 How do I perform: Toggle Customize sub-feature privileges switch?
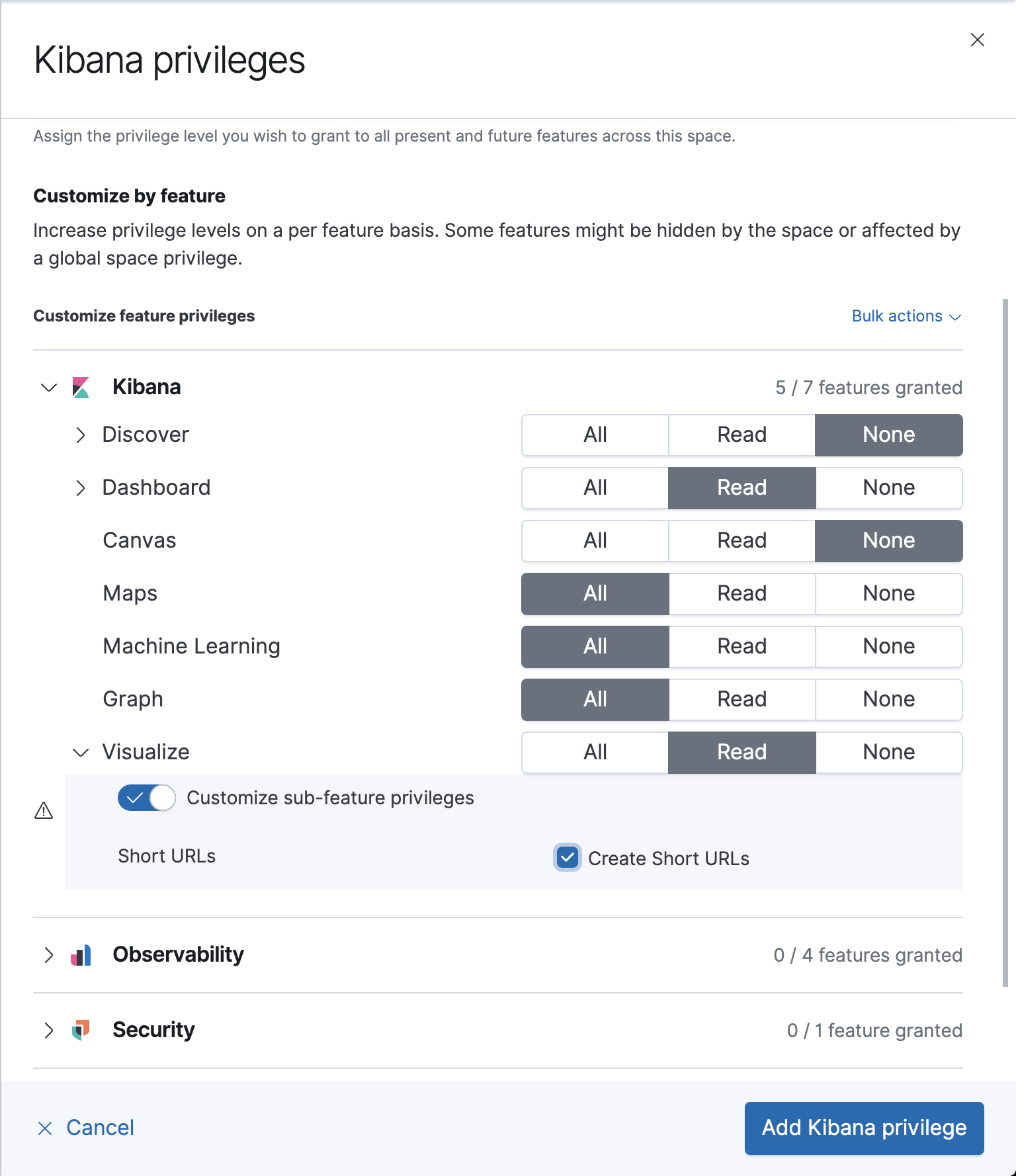pos(146,798)
